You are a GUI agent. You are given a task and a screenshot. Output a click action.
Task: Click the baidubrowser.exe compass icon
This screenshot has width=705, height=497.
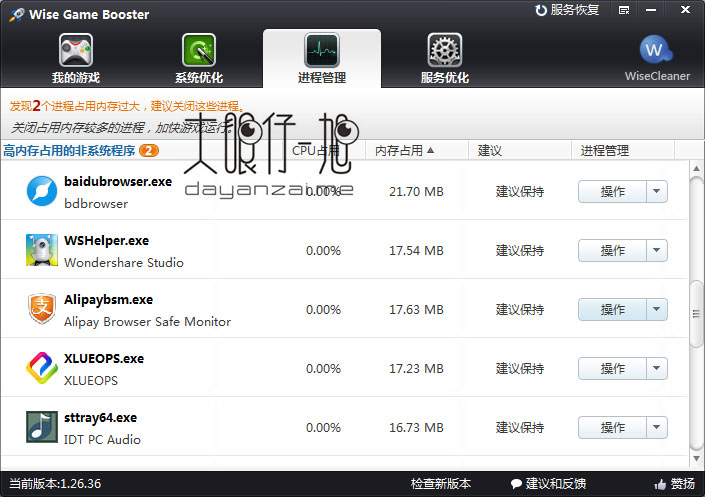coord(42,191)
